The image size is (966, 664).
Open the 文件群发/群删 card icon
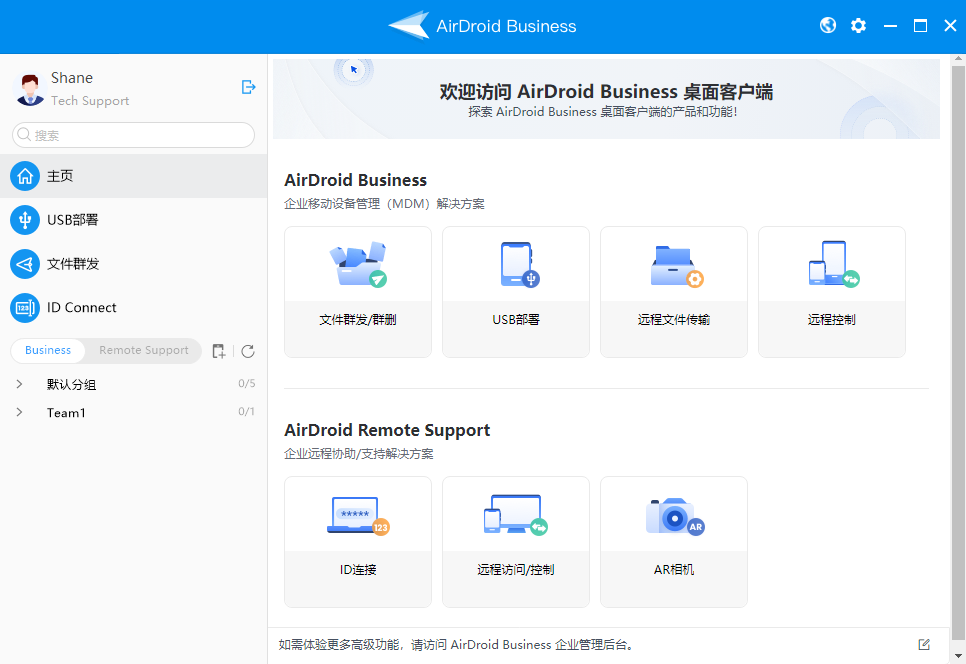click(x=358, y=264)
